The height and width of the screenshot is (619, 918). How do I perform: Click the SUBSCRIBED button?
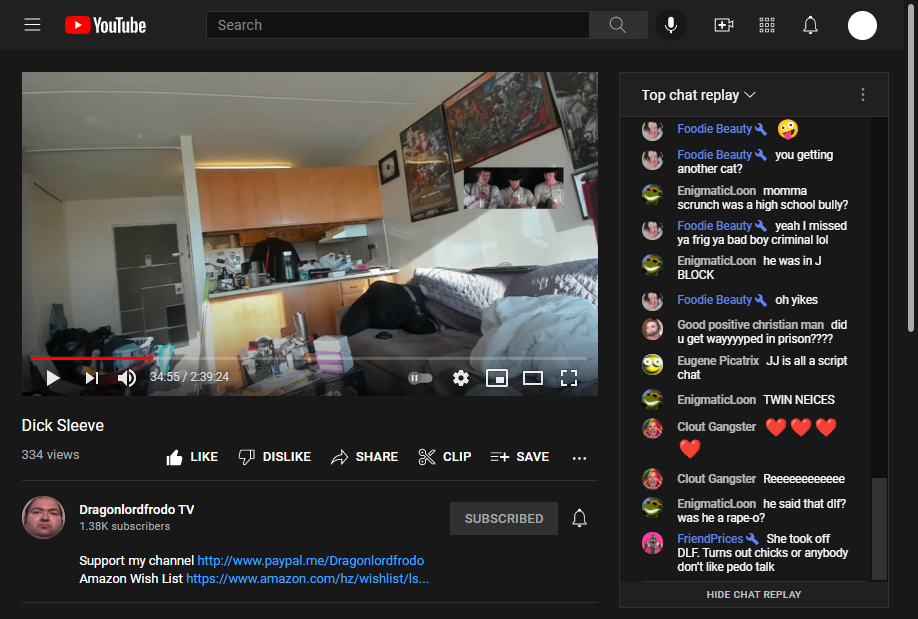503,518
